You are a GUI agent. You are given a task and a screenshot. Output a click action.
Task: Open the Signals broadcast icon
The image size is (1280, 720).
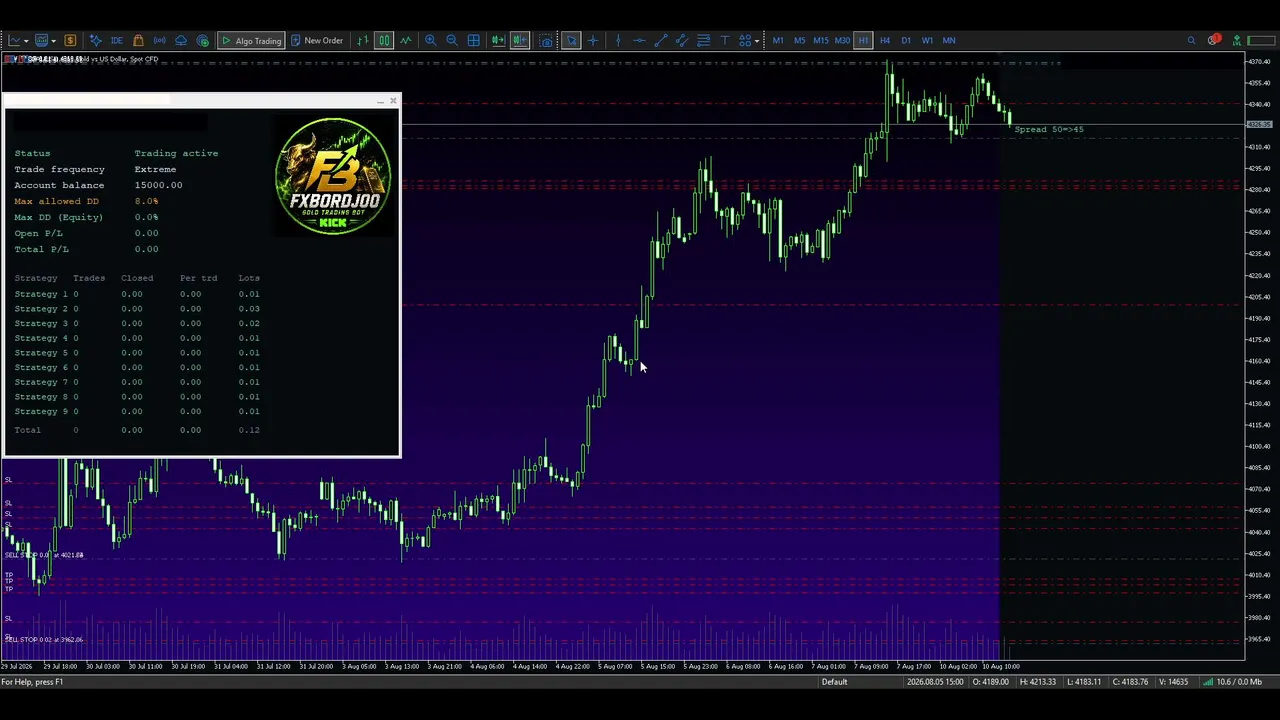click(x=160, y=40)
